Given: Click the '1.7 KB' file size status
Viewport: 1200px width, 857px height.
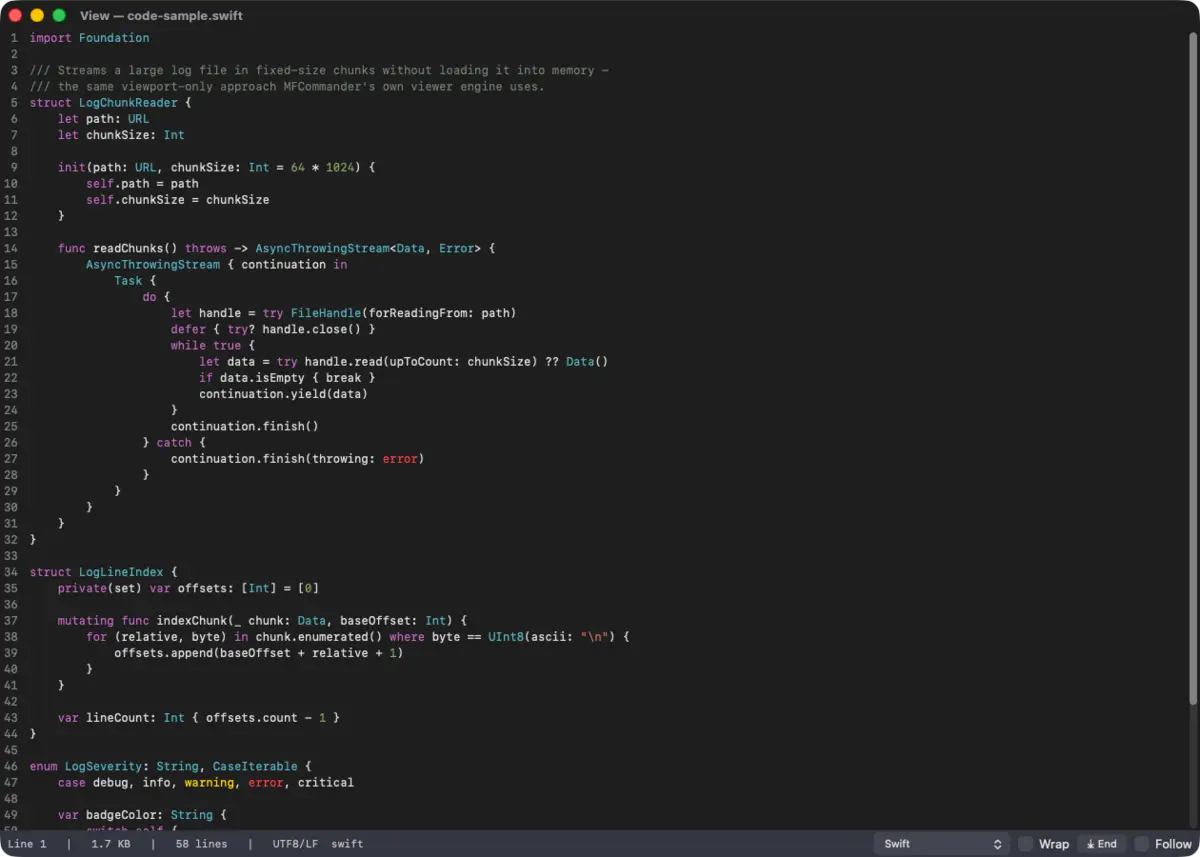Looking at the screenshot, I should tap(110, 844).
